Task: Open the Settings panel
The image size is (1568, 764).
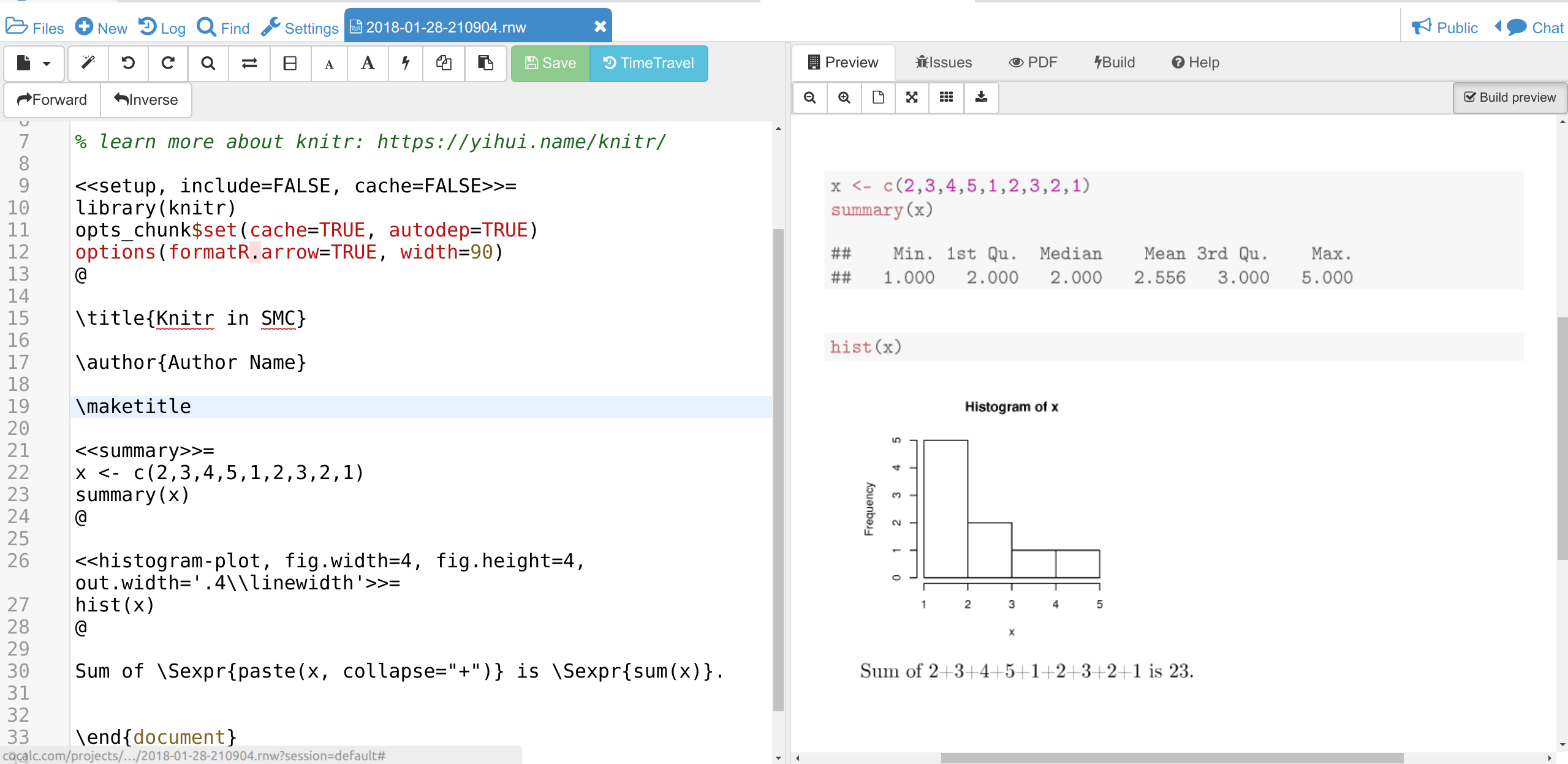Action: tap(300, 28)
